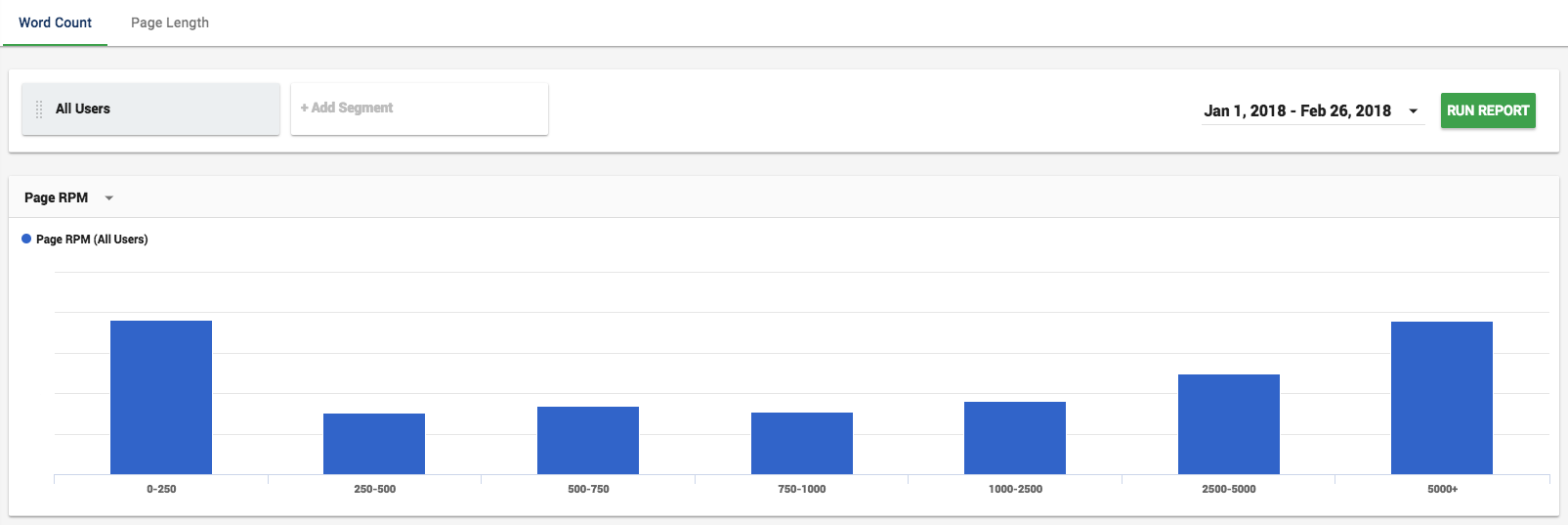The image size is (1568, 525).
Task: Click the blue Page RPM legend dot
Action: 26,239
